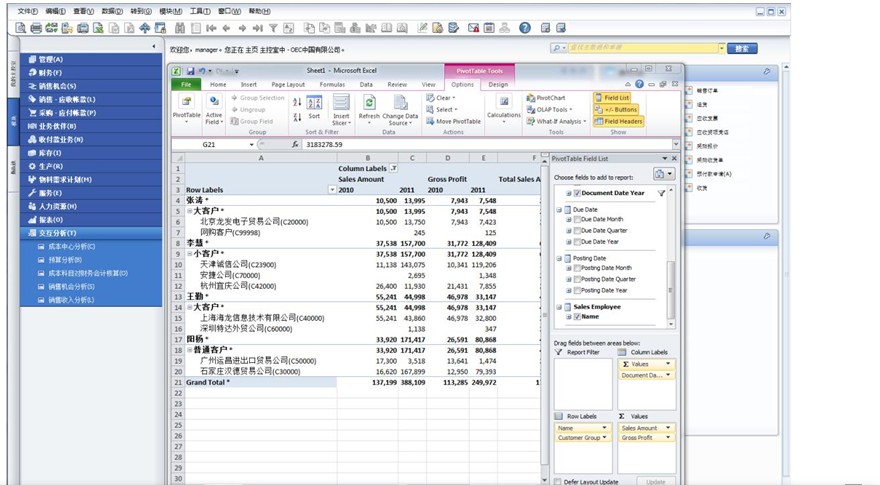Collapse the Sales Employee field group
Screen dimensions: 880x485
559,307
